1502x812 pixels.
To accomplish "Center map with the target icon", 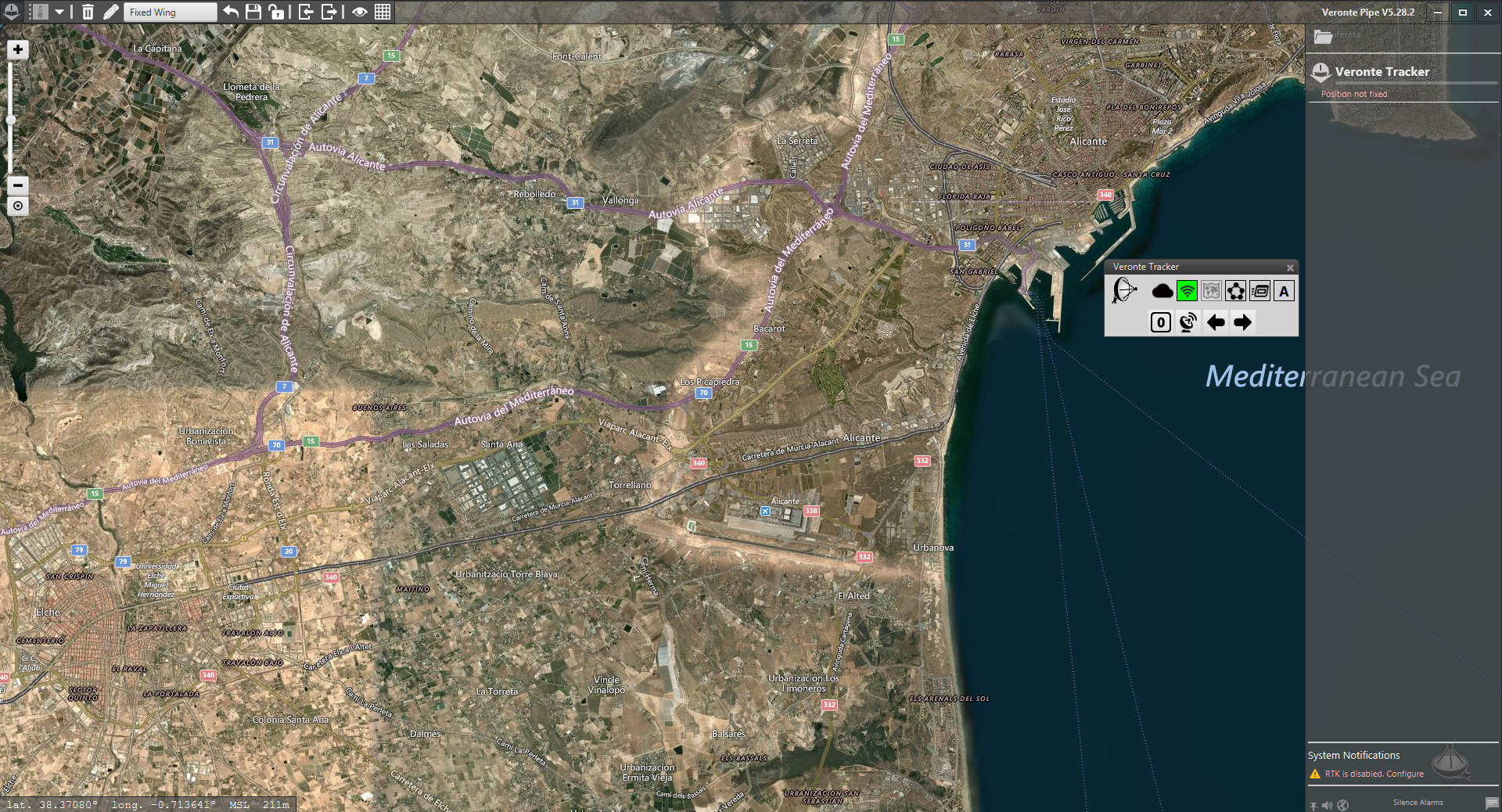I will 18,206.
